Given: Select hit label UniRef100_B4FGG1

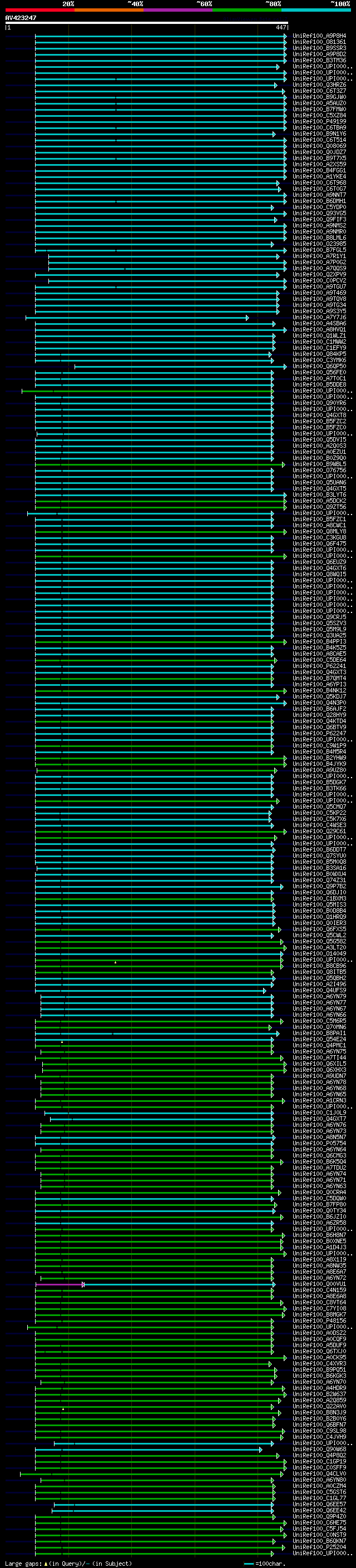Looking at the screenshot, I should click(x=319, y=170).
